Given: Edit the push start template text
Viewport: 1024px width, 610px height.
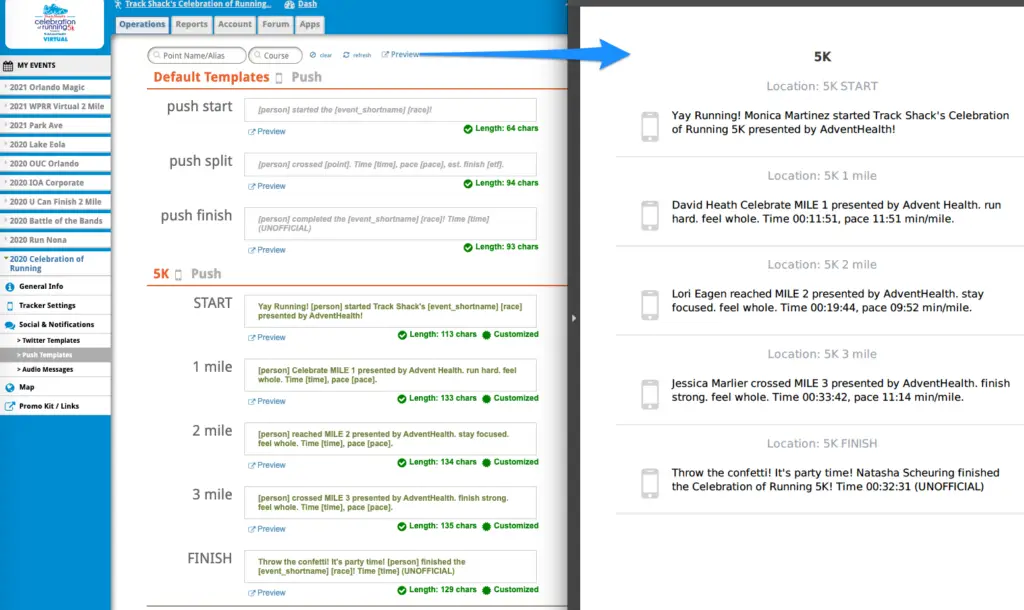Looking at the screenshot, I should pyautogui.click(x=391, y=110).
